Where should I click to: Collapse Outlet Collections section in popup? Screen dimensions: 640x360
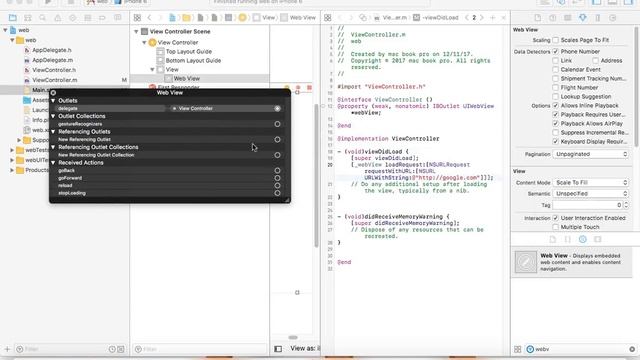click(53, 116)
